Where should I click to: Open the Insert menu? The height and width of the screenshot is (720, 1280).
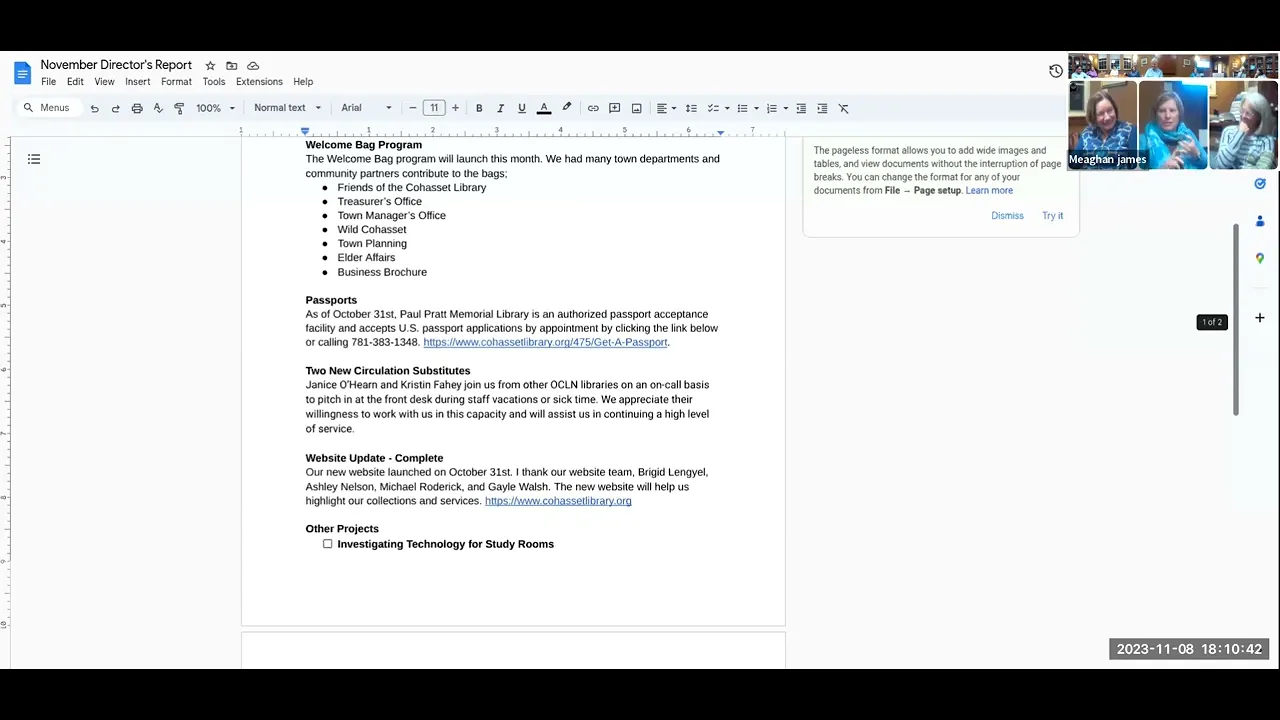(x=138, y=82)
